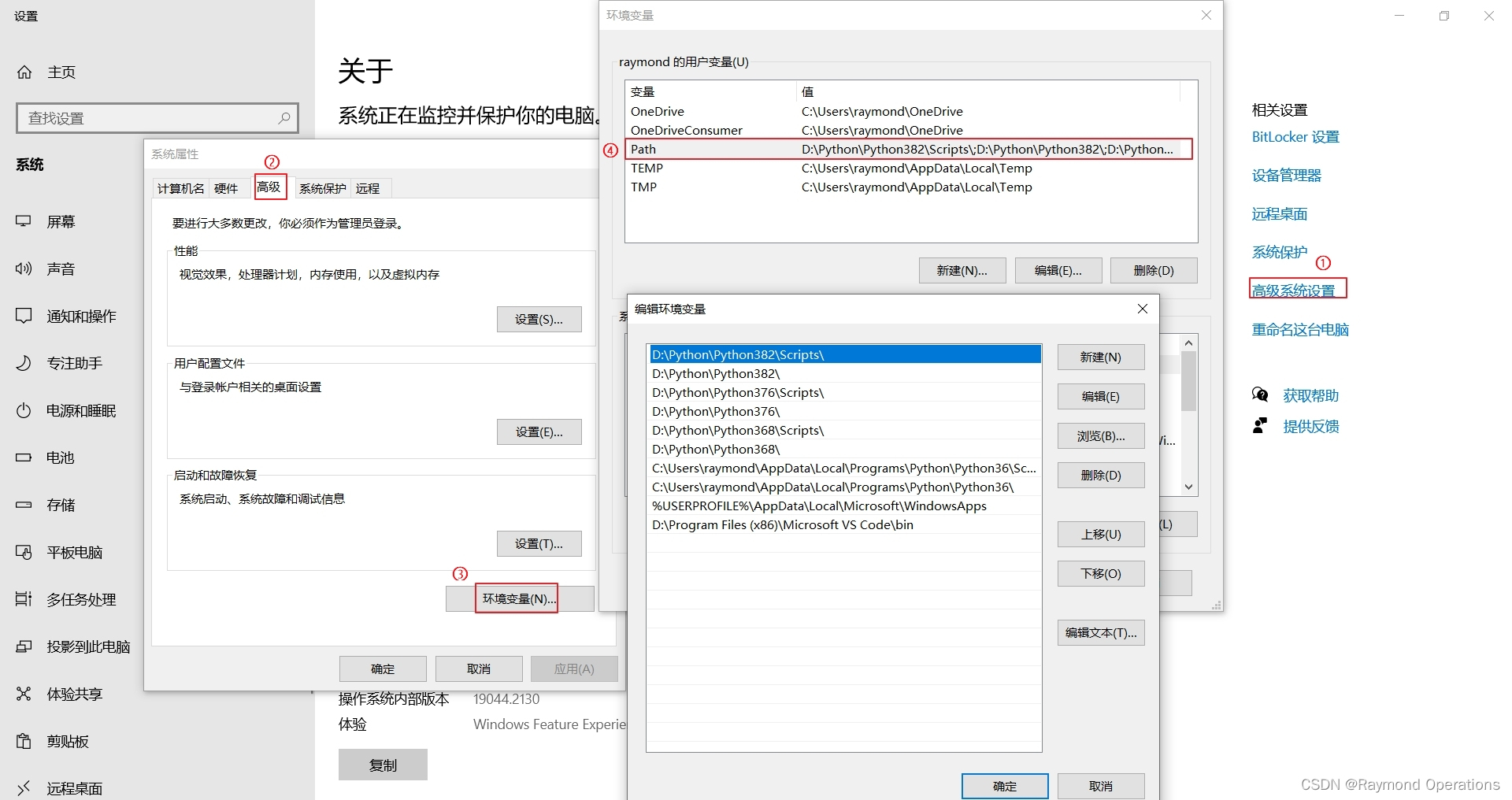Image resolution: width=1512 pixels, height=800 pixels.
Task: Click system variables scrollbar down arrow
Action: (x=1189, y=487)
